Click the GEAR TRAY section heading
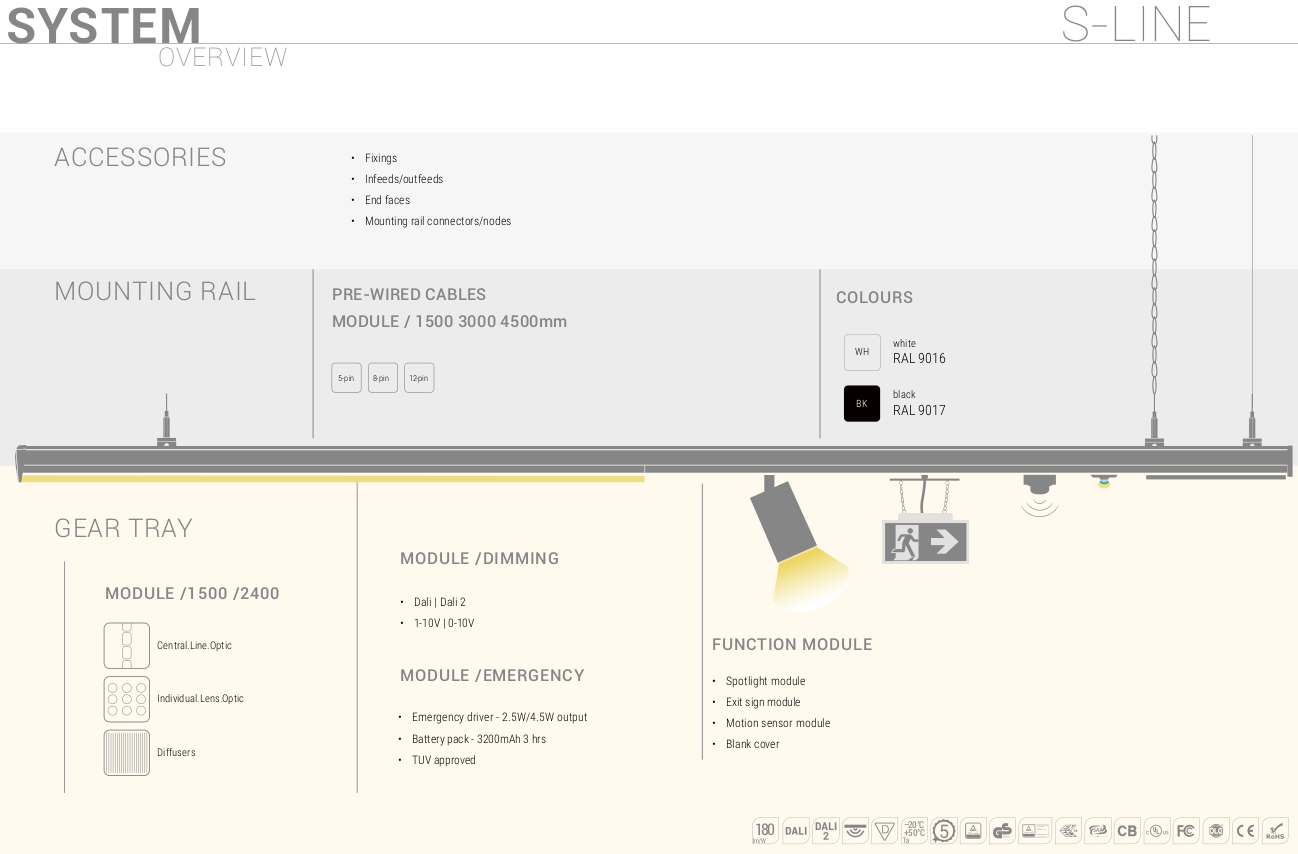Viewport: 1298px width, 854px height. 123,528
